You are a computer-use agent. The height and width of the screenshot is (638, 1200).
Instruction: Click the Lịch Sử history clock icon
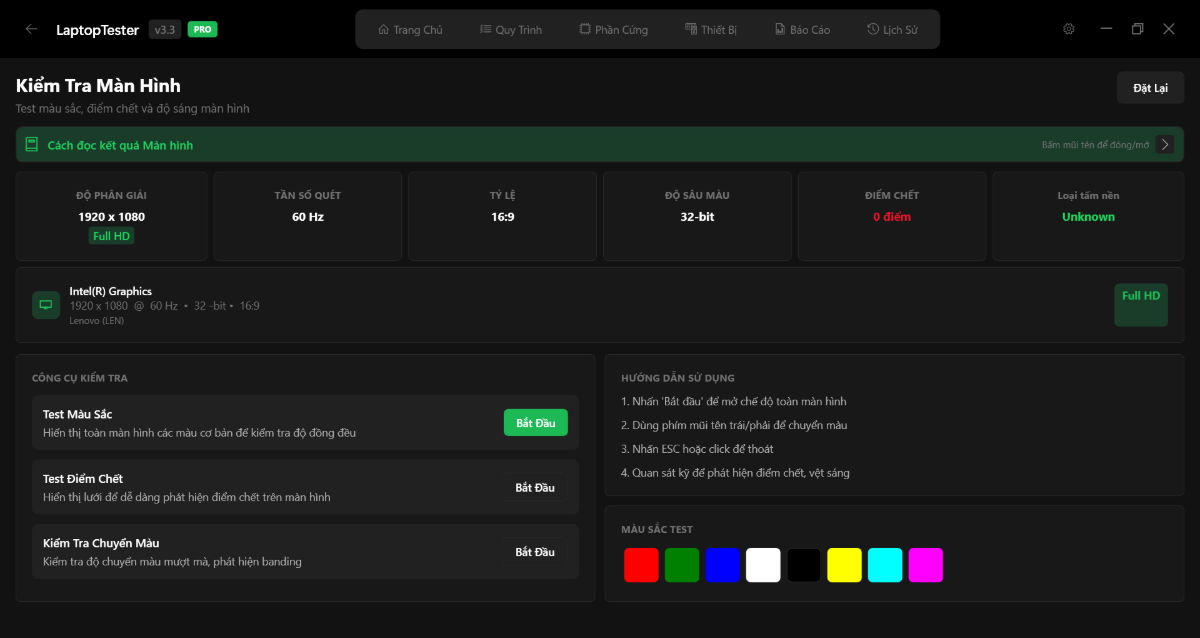coord(871,29)
